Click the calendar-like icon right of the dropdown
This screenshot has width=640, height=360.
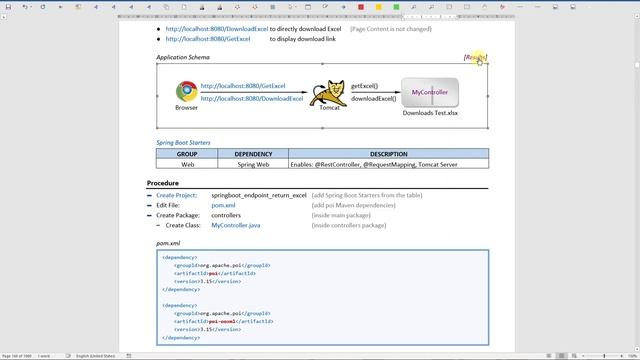click(308, 7)
